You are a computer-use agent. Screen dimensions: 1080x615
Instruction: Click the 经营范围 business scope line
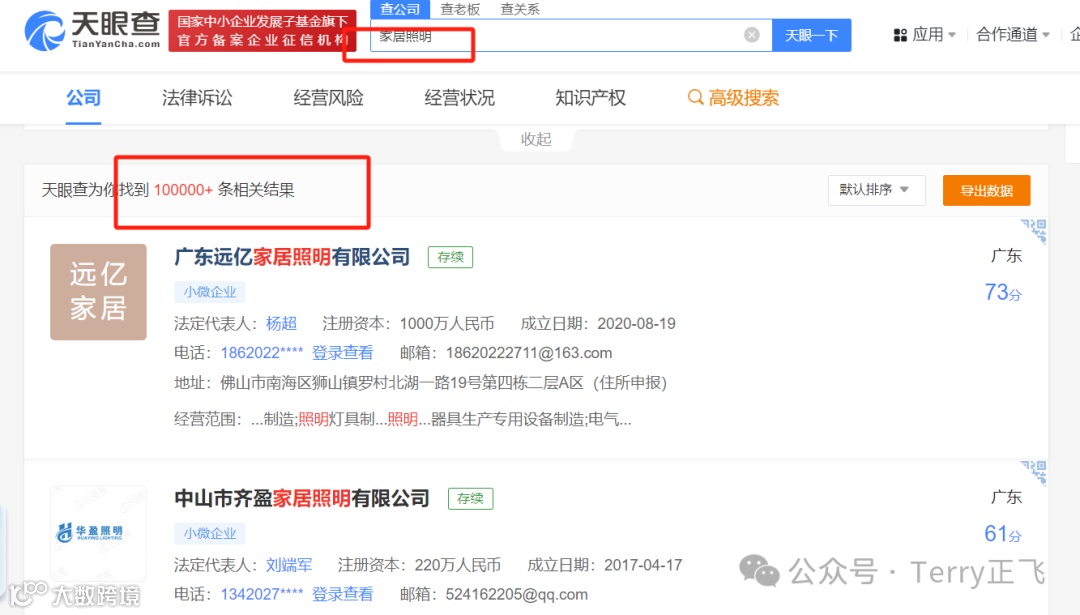pyautogui.click(x=403, y=419)
